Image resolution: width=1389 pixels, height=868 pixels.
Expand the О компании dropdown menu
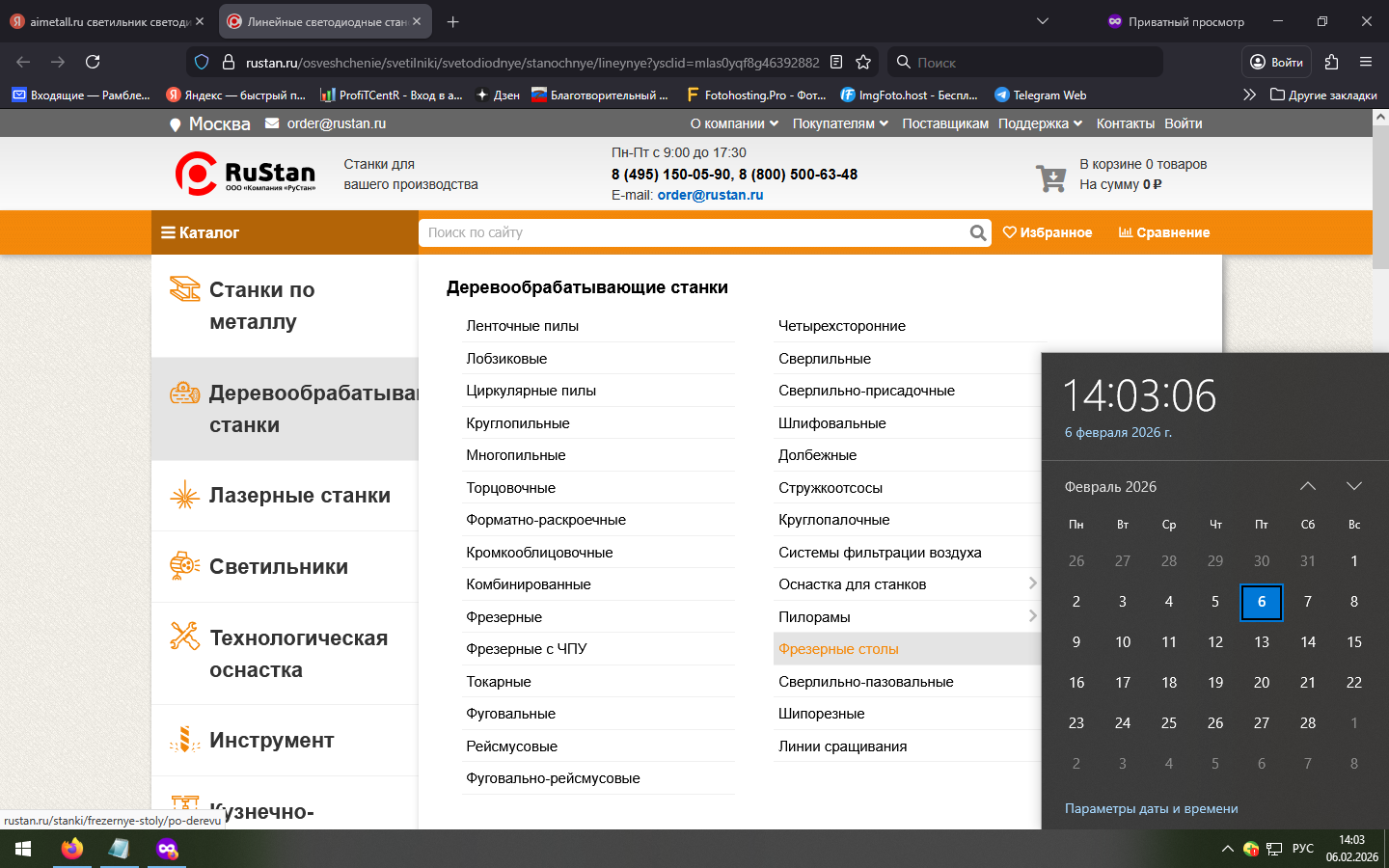coord(734,123)
